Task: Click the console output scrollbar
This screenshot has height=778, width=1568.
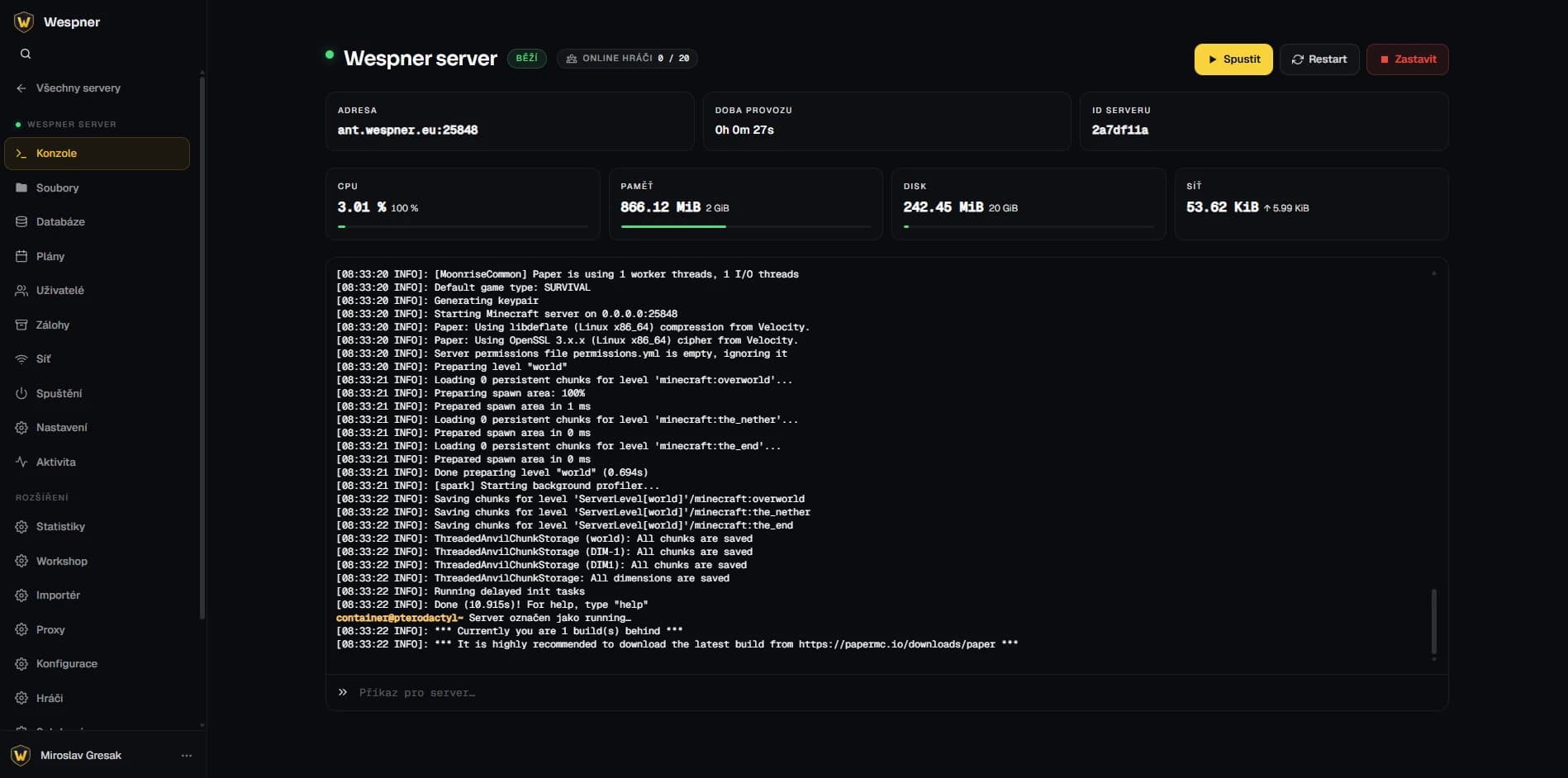Action: [x=1433, y=622]
